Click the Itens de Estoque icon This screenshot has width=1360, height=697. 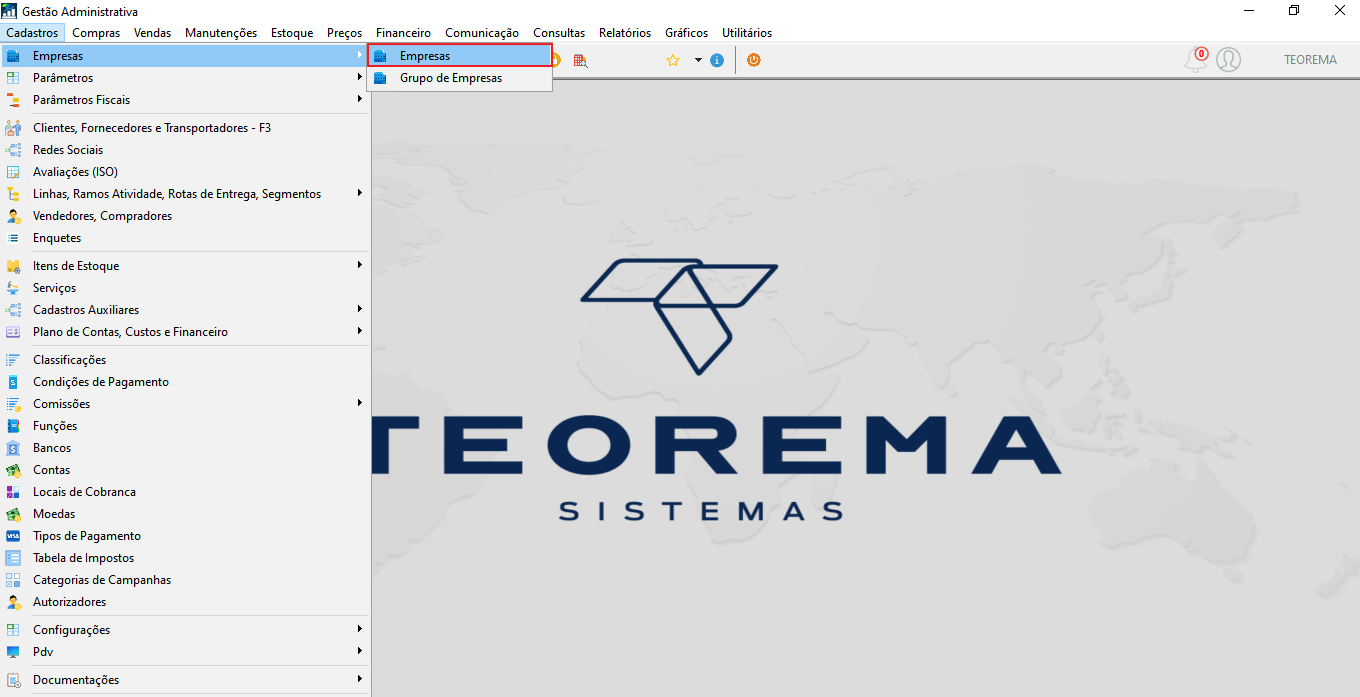coord(13,266)
